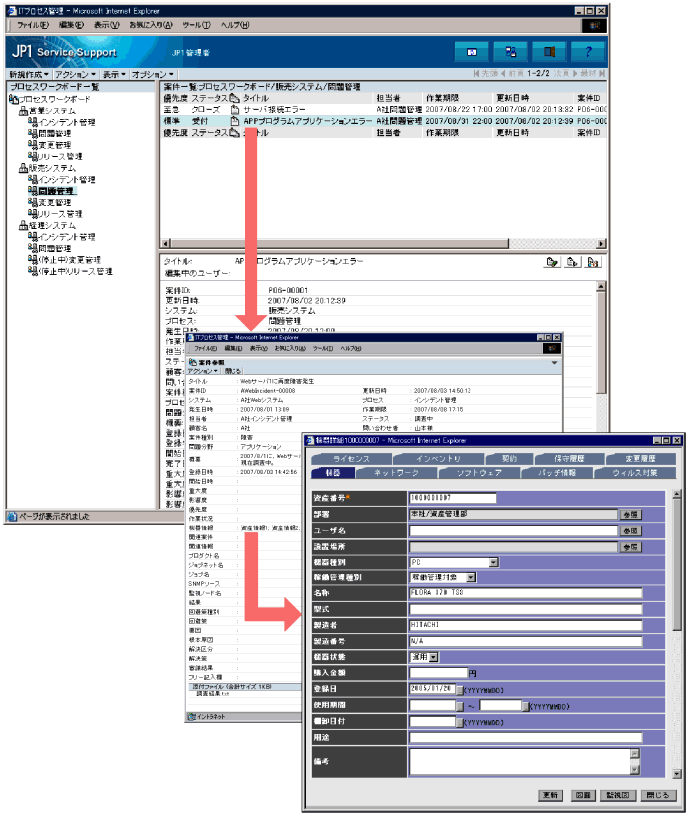Viewport: 688px width, 815px height.
Task: Open アクション dropdown in 案件参照 window
Action: click(203, 371)
